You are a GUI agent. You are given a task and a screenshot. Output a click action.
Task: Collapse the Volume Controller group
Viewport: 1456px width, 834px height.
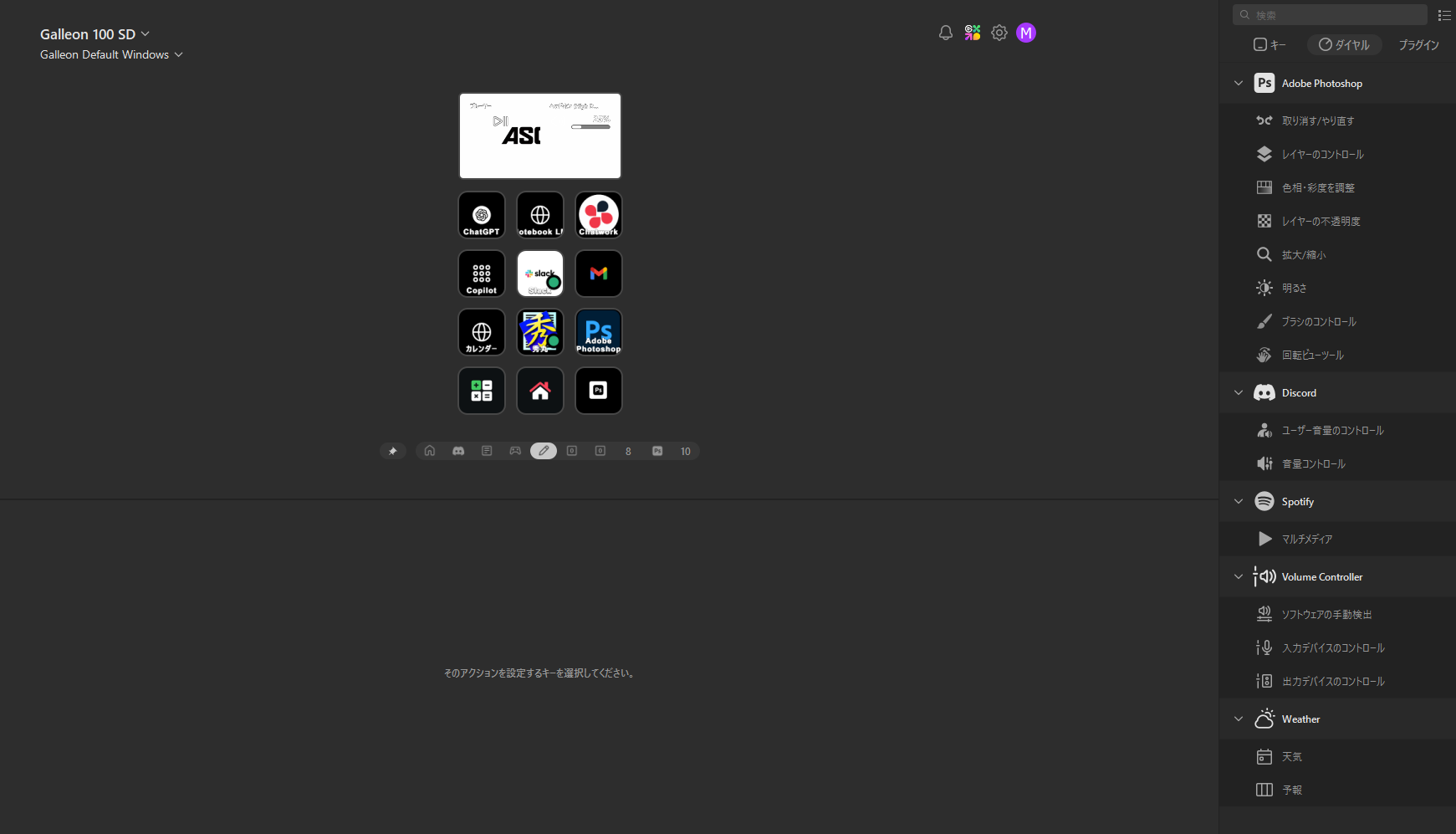pyautogui.click(x=1239, y=576)
